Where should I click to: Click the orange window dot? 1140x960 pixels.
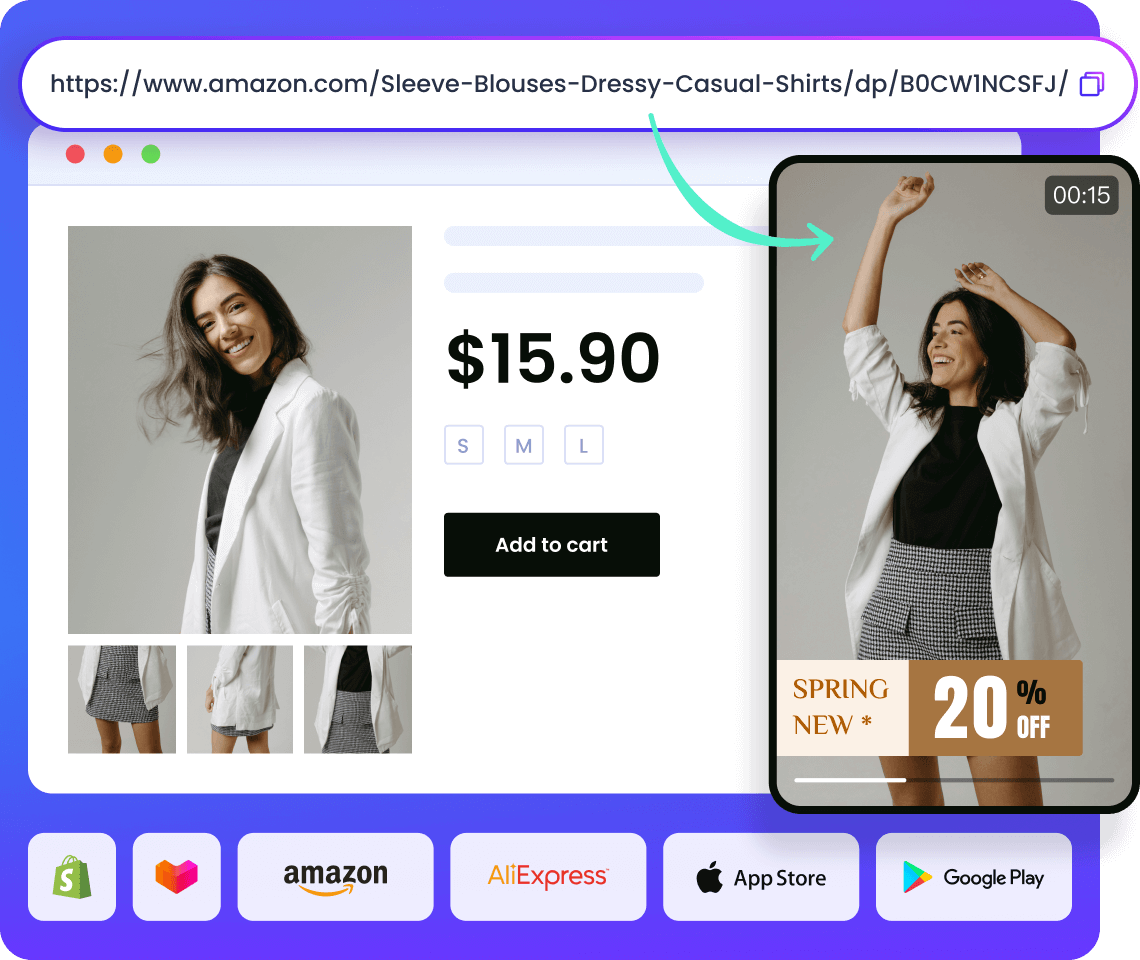tap(113, 154)
